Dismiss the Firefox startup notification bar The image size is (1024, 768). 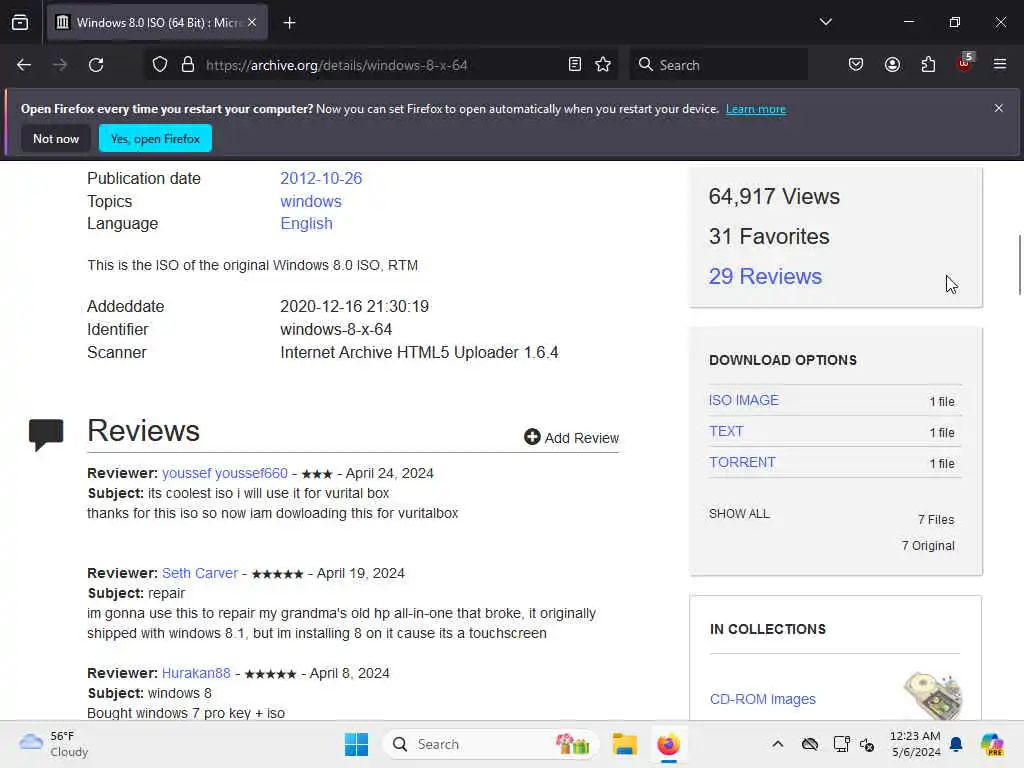[999, 108]
